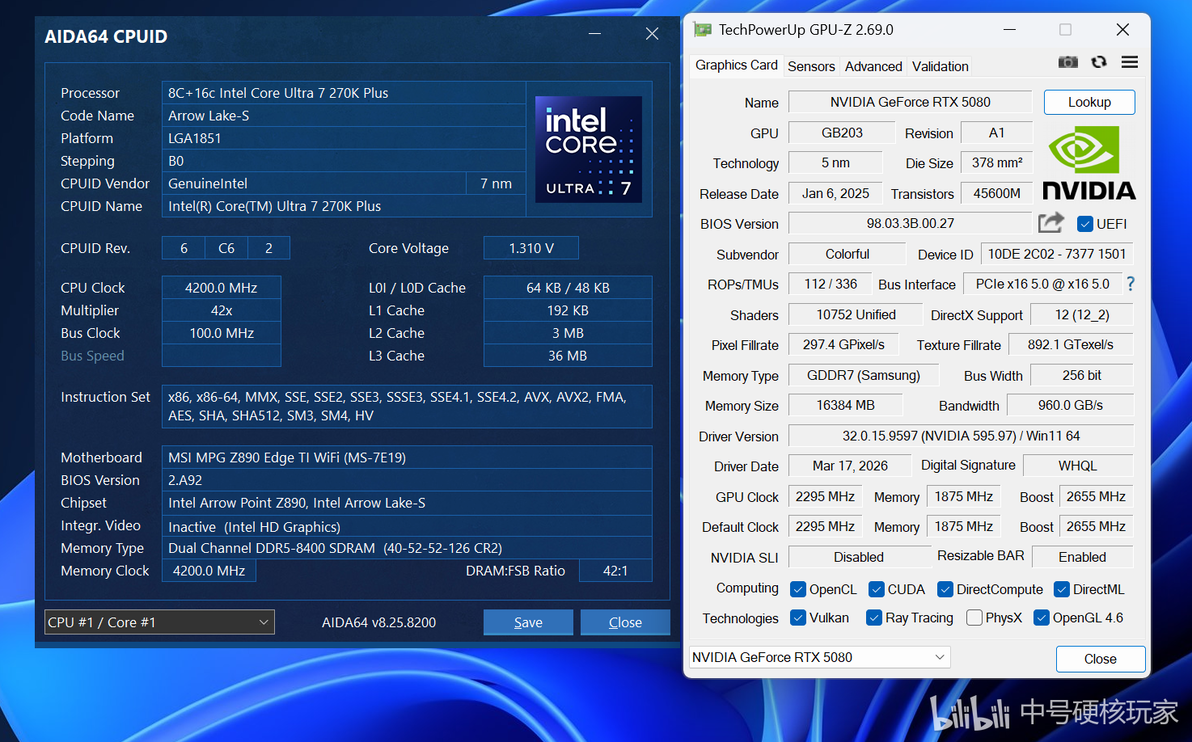Click the Bandwidth 960.0 GB/s field
1192x742 pixels.
click(x=1070, y=405)
